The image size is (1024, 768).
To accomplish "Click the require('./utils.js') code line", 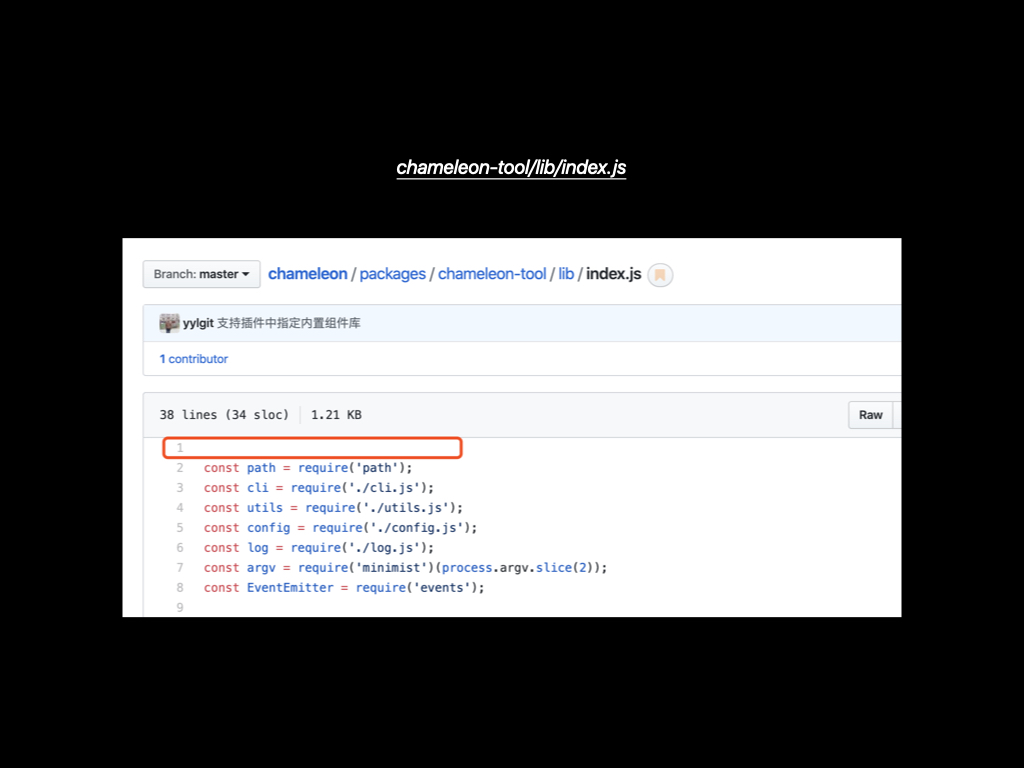I will (333, 508).
